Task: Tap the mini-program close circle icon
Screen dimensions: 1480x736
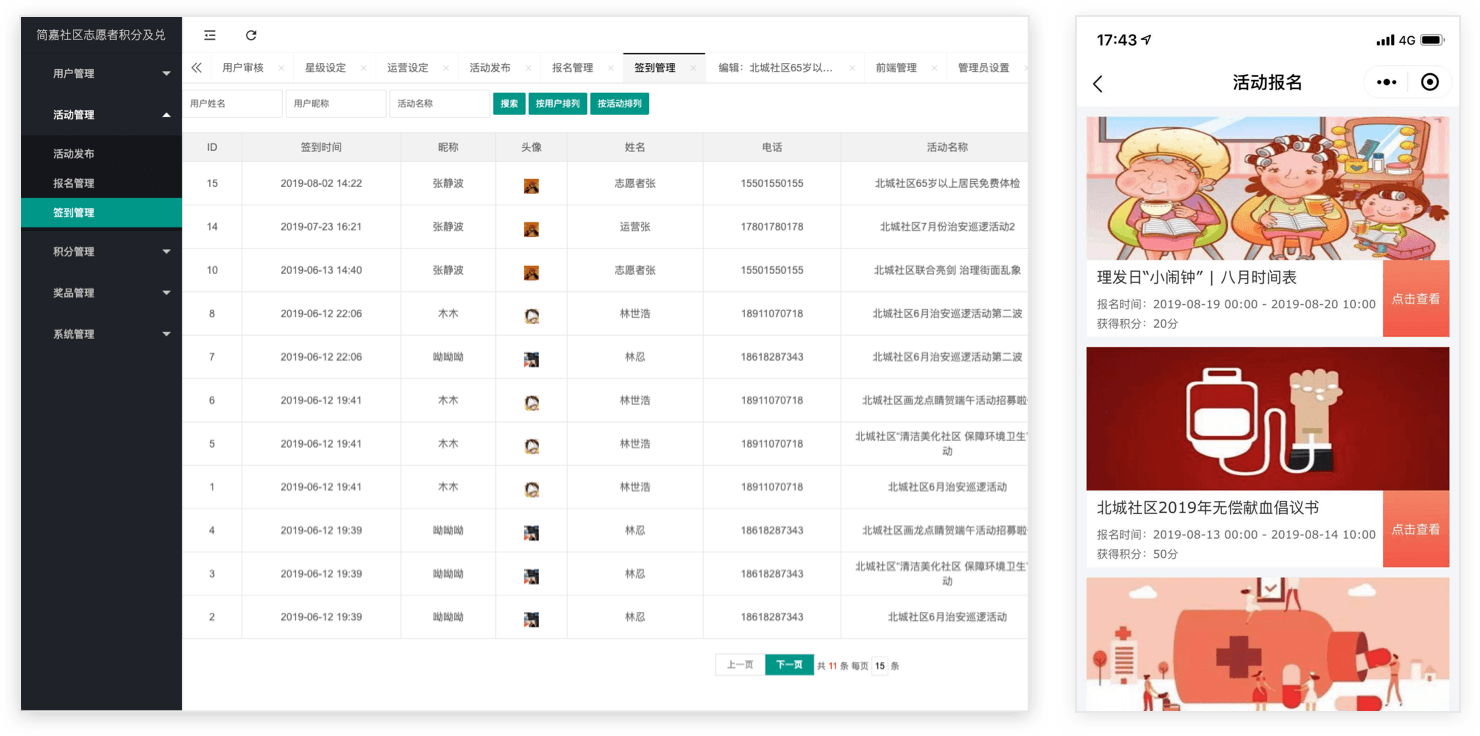Action: pos(1430,82)
